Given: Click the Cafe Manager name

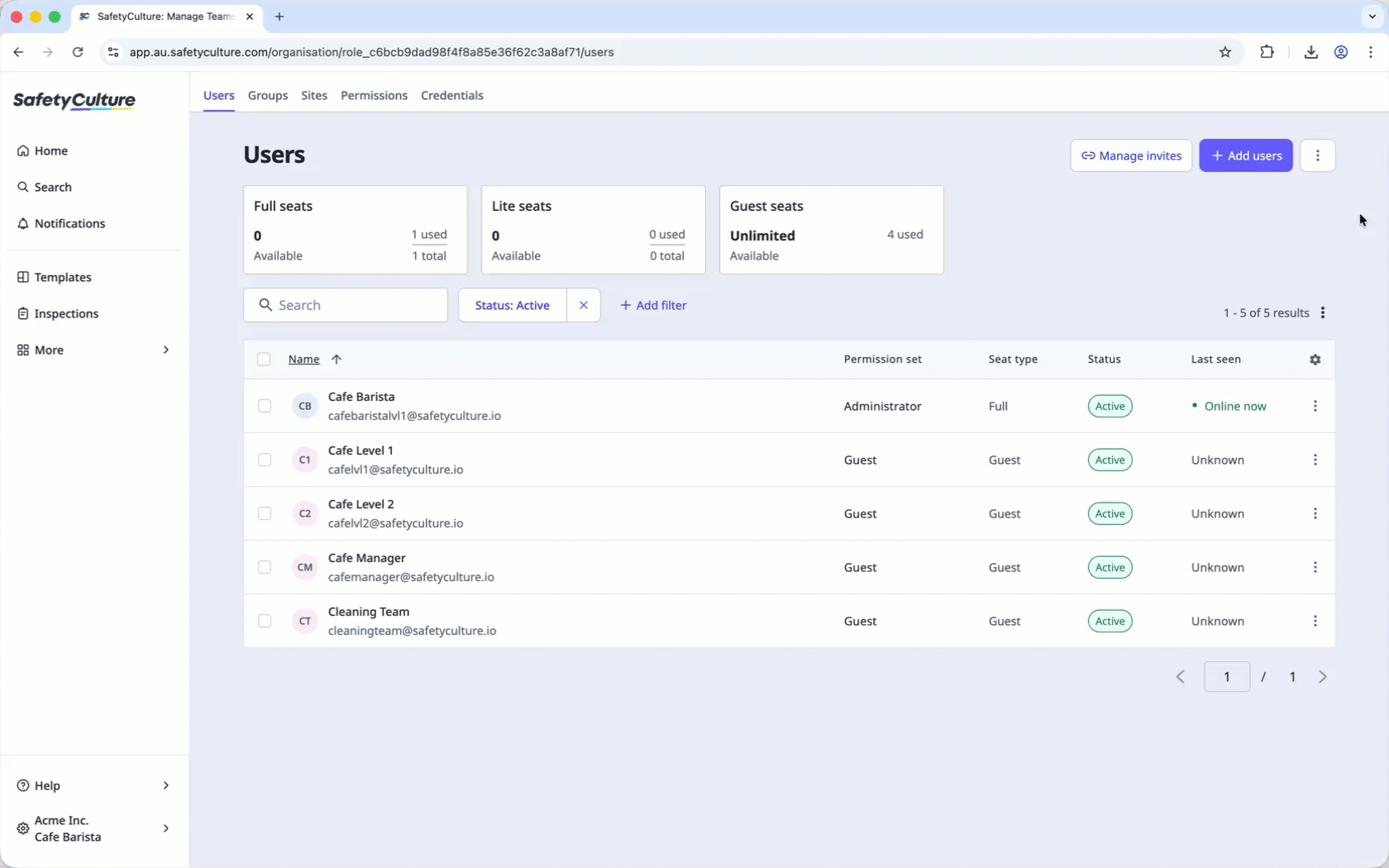Looking at the screenshot, I should pos(367,558).
